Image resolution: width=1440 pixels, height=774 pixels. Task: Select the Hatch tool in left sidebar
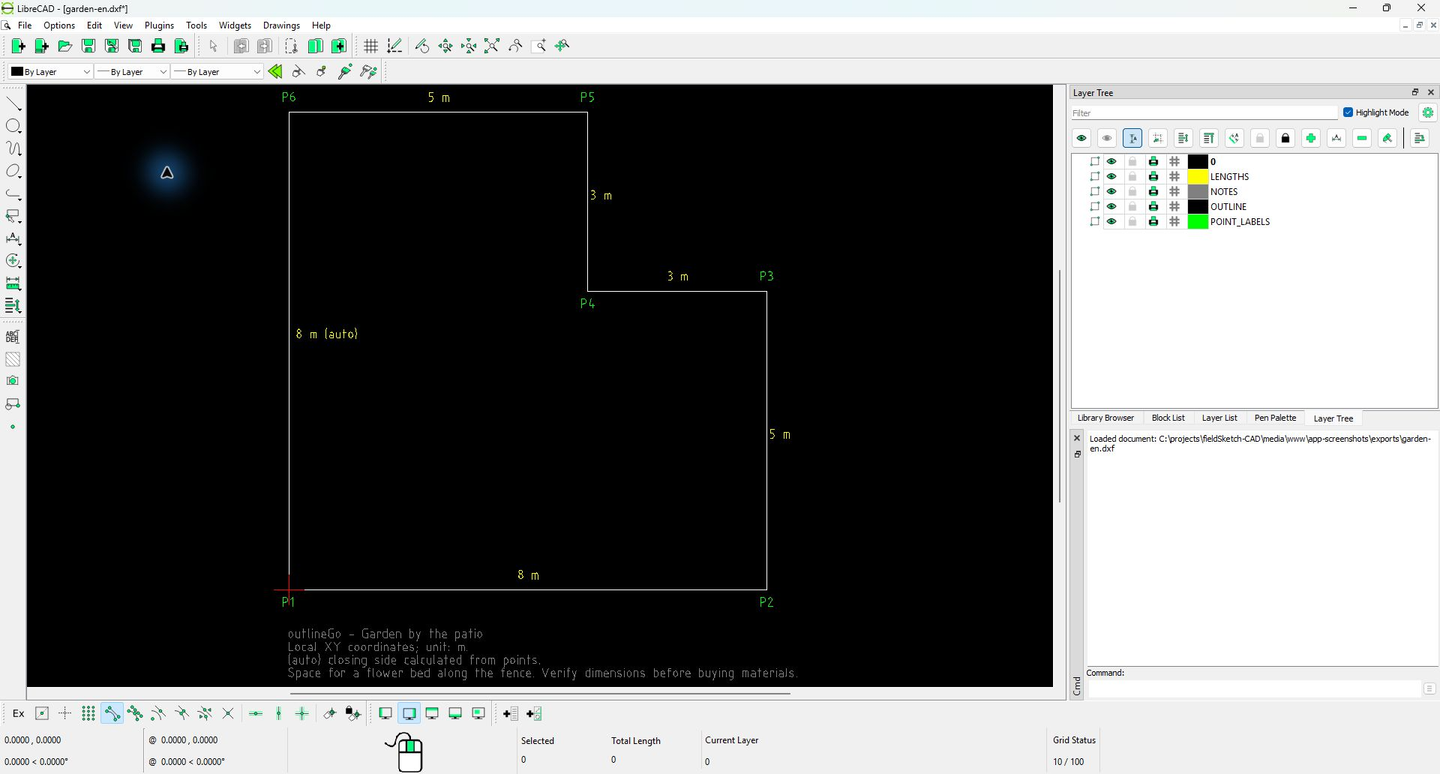13,359
